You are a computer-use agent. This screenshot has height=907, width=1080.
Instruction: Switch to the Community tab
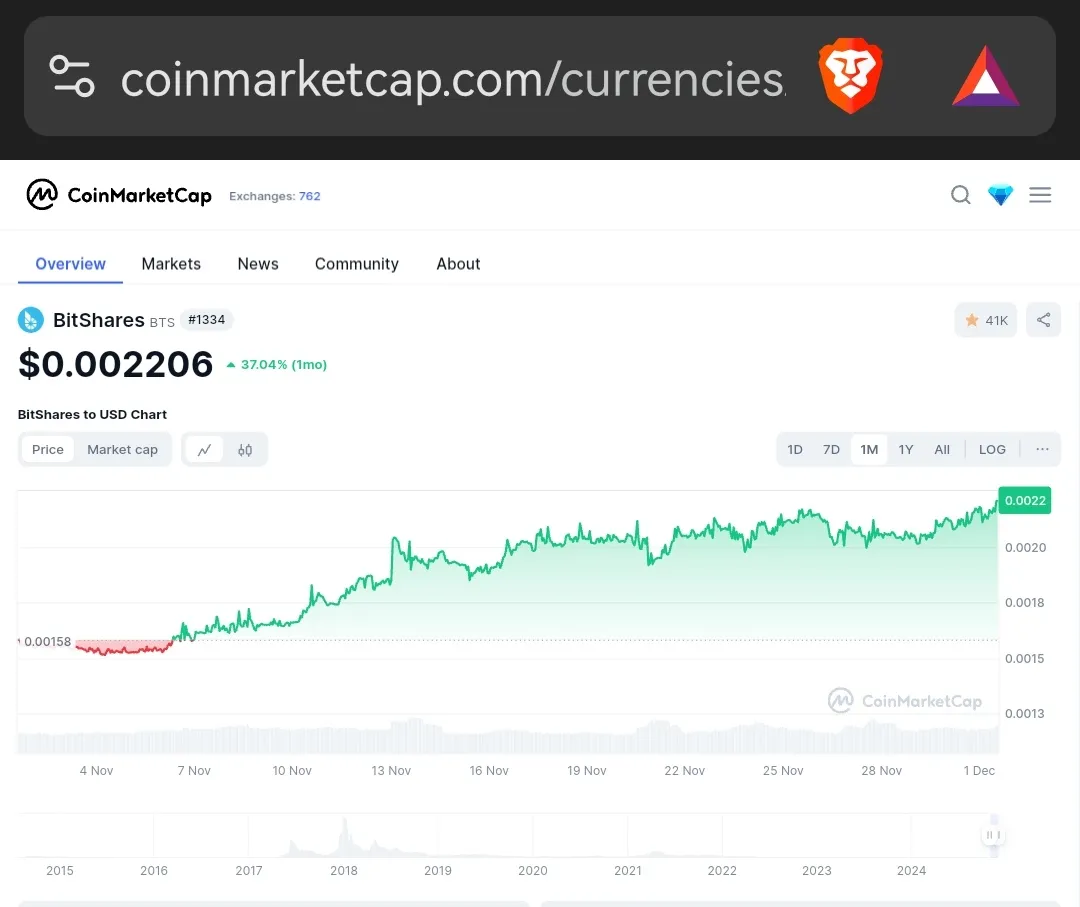(357, 264)
